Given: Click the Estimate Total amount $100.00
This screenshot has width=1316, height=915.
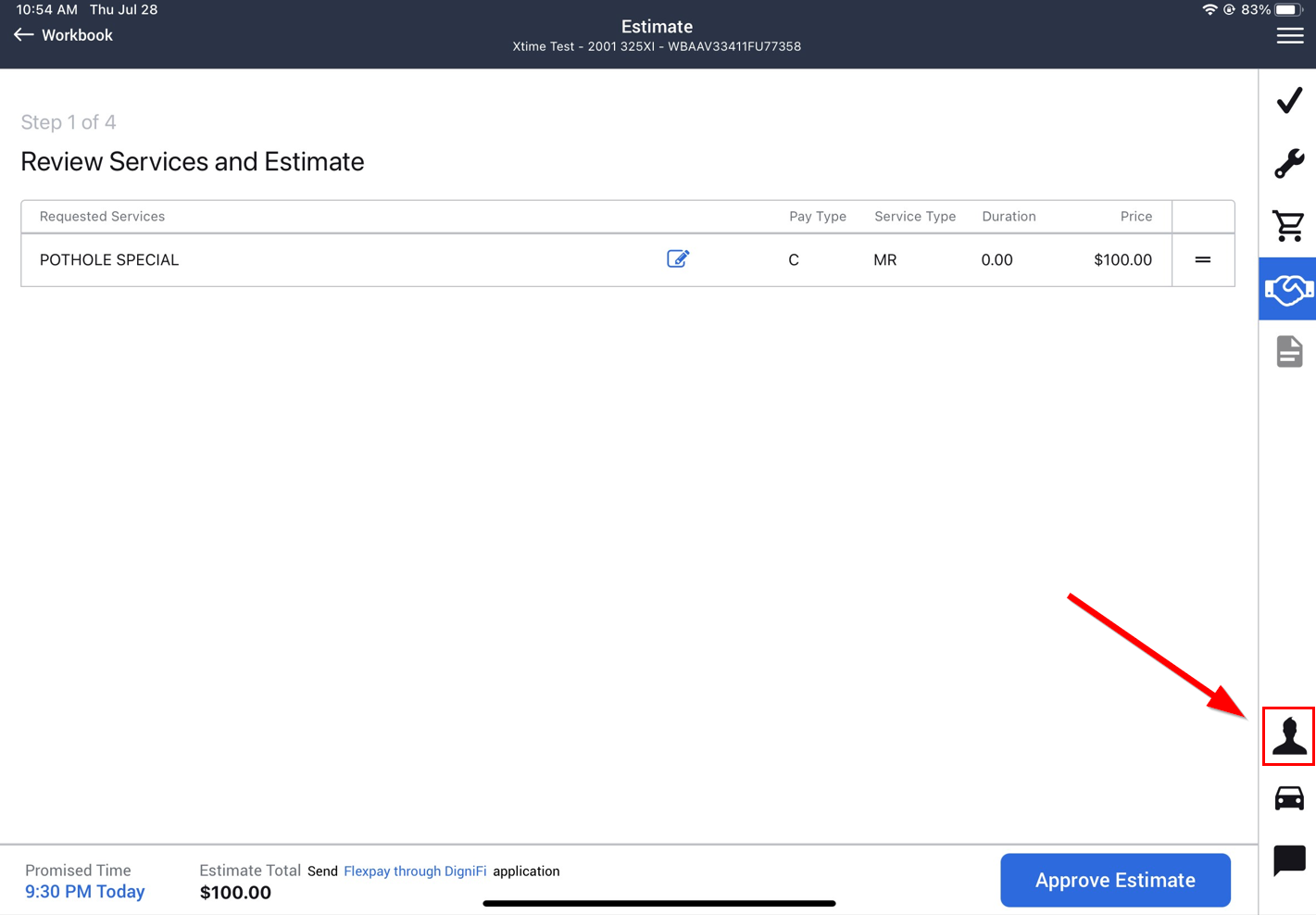Looking at the screenshot, I should [x=235, y=892].
